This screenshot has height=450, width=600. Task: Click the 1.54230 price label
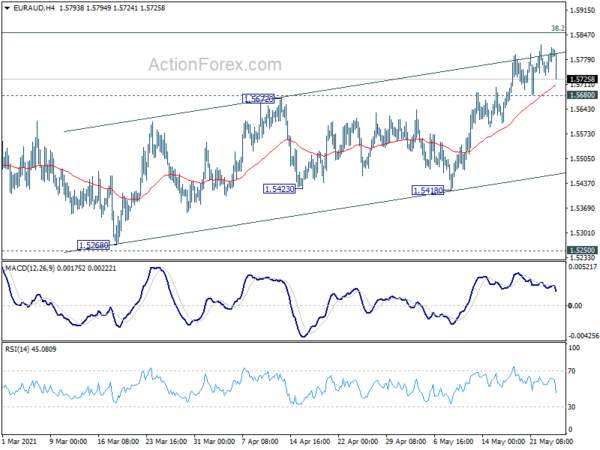279,189
